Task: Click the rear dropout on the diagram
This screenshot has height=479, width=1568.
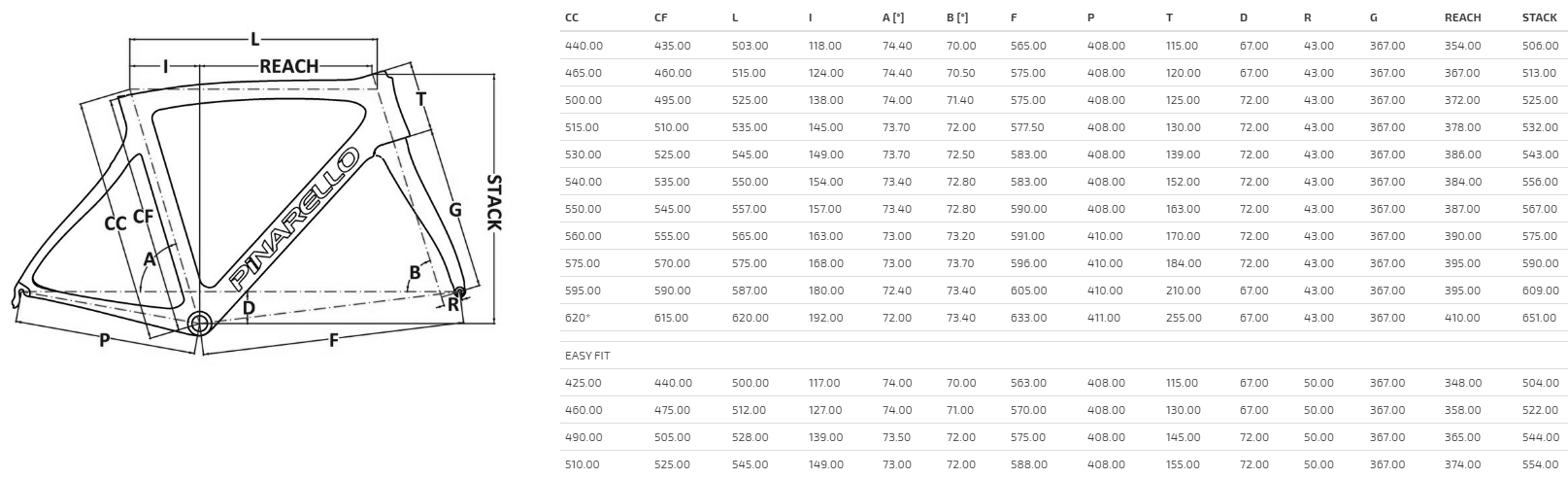Action: click(19, 291)
